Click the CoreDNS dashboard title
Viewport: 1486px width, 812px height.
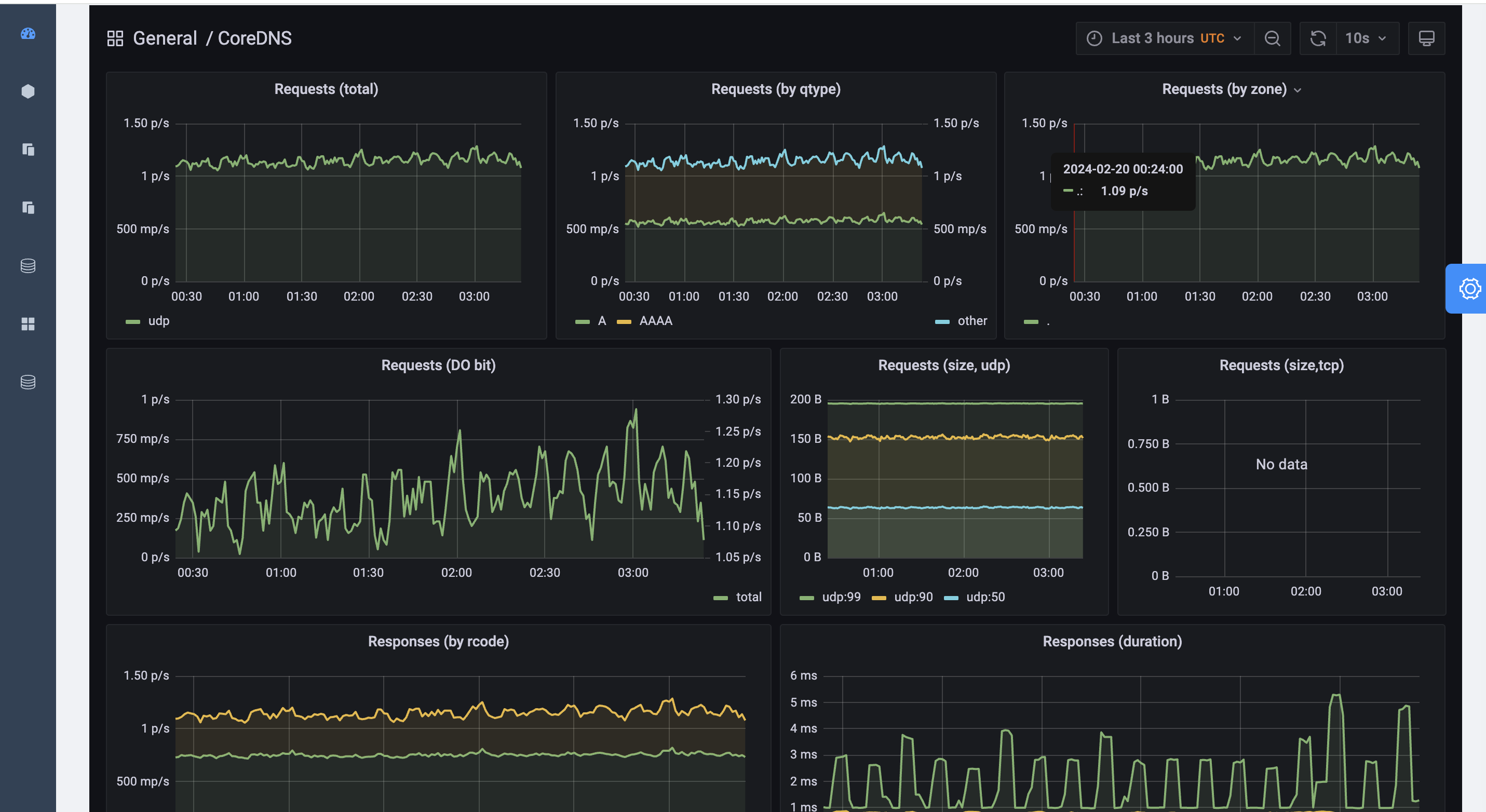[x=254, y=38]
